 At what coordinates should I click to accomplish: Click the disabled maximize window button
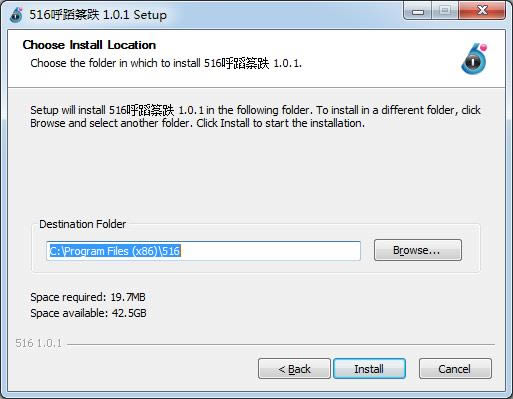(445, 11)
